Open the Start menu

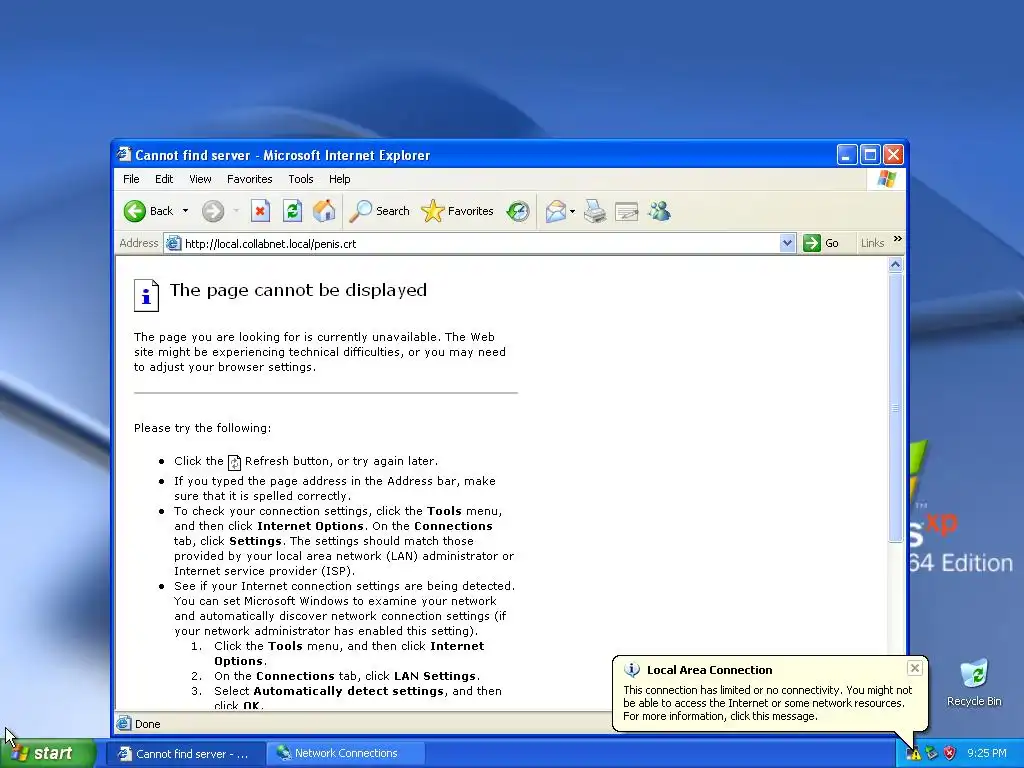click(x=49, y=753)
